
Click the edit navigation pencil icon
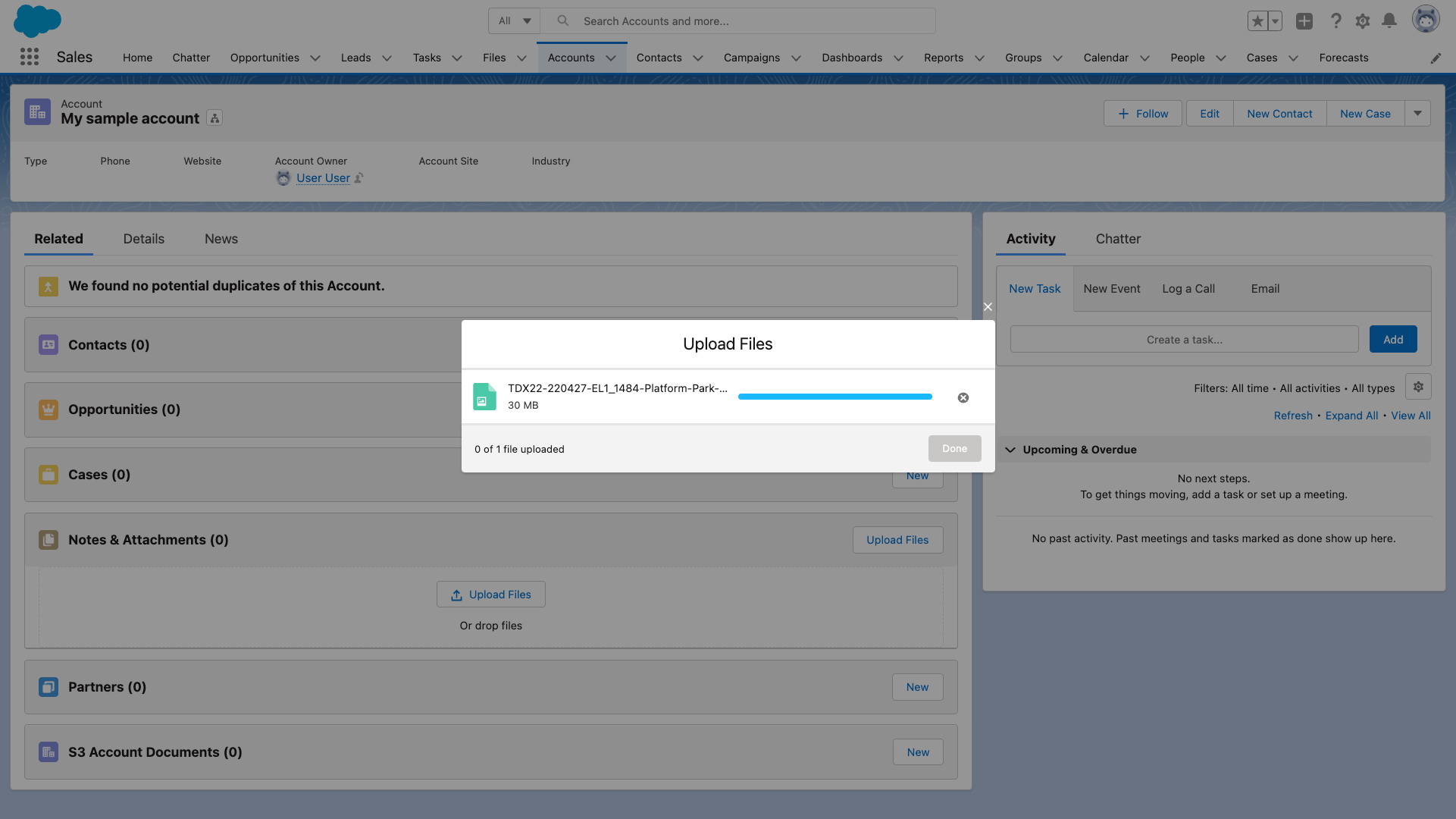coord(1436,58)
